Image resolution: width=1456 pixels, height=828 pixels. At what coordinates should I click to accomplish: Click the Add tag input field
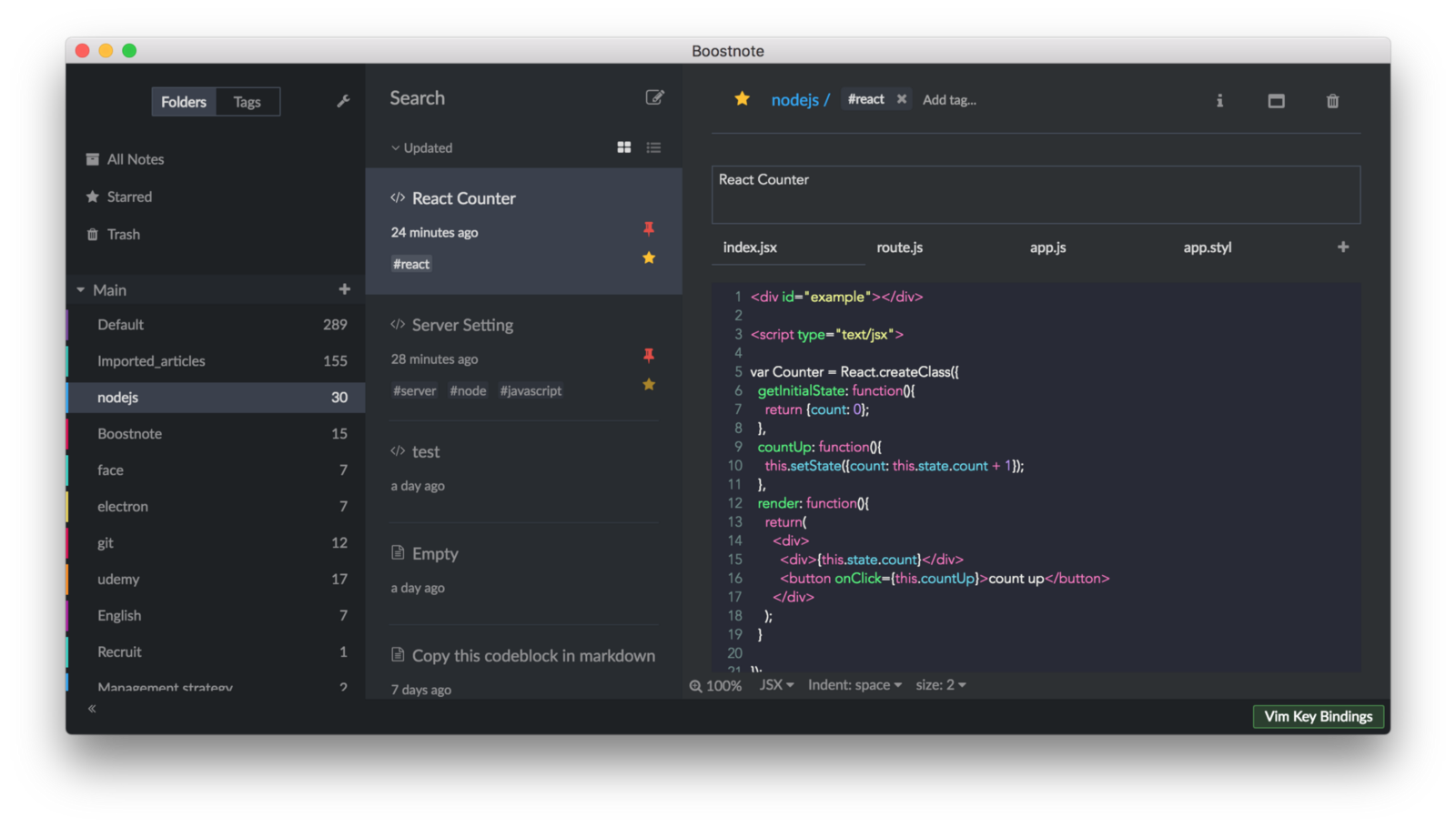[949, 100]
